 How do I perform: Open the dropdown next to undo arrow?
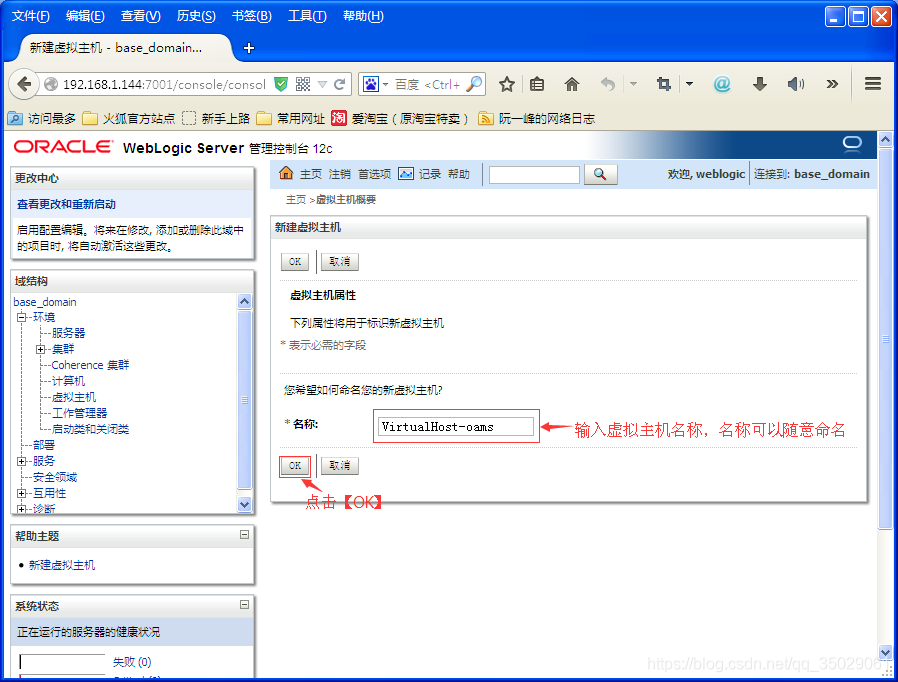pyautogui.click(x=633, y=84)
